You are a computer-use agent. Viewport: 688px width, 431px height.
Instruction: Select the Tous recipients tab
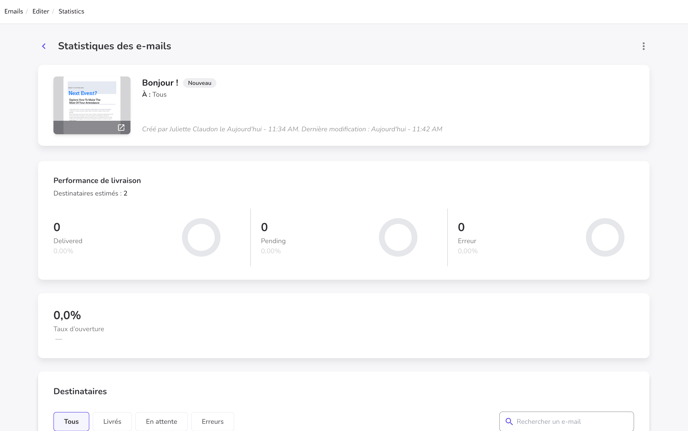point(71,422)
